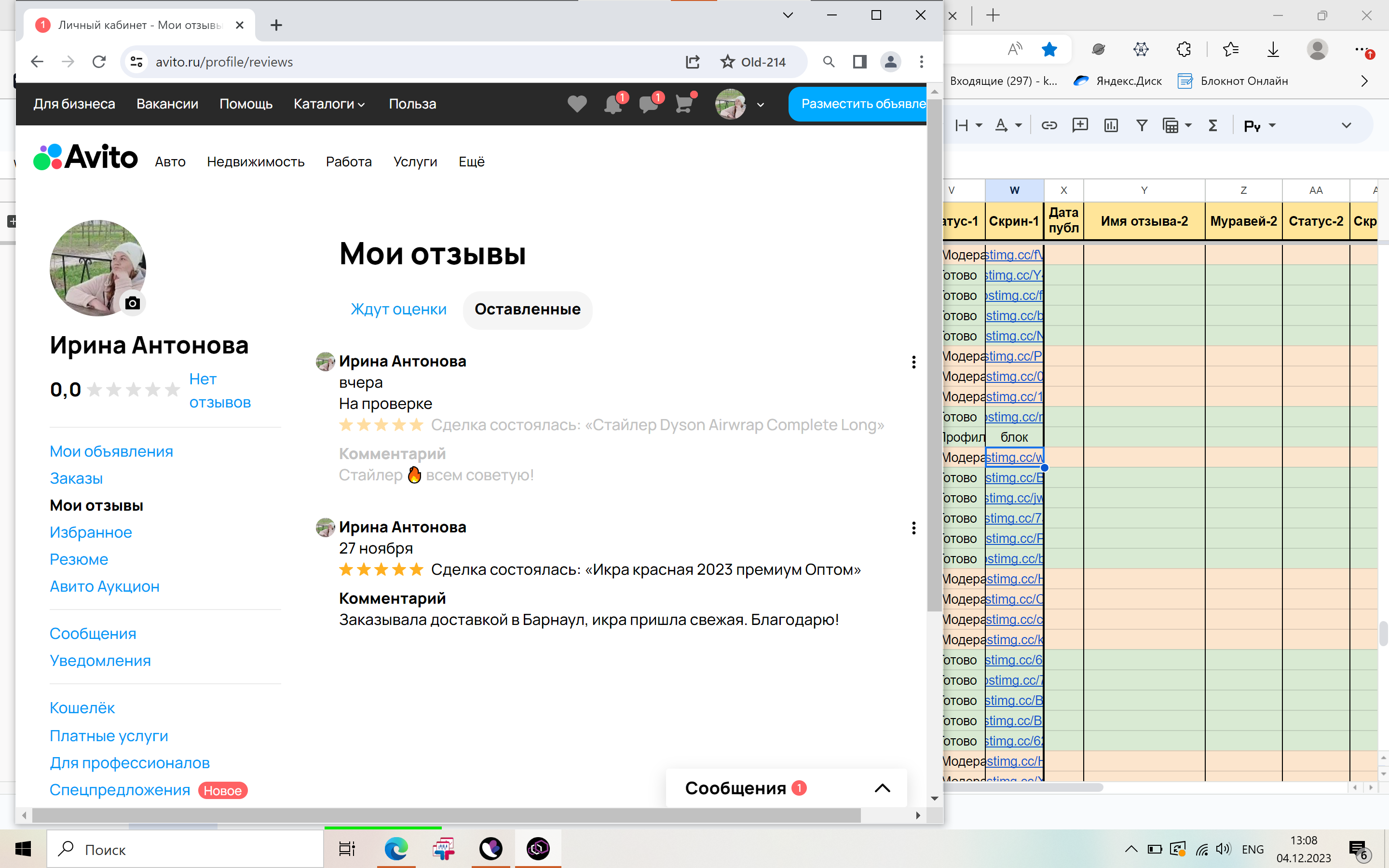
Task: Switch to the Ждут оценки tab
Action: tap(398, 310)
